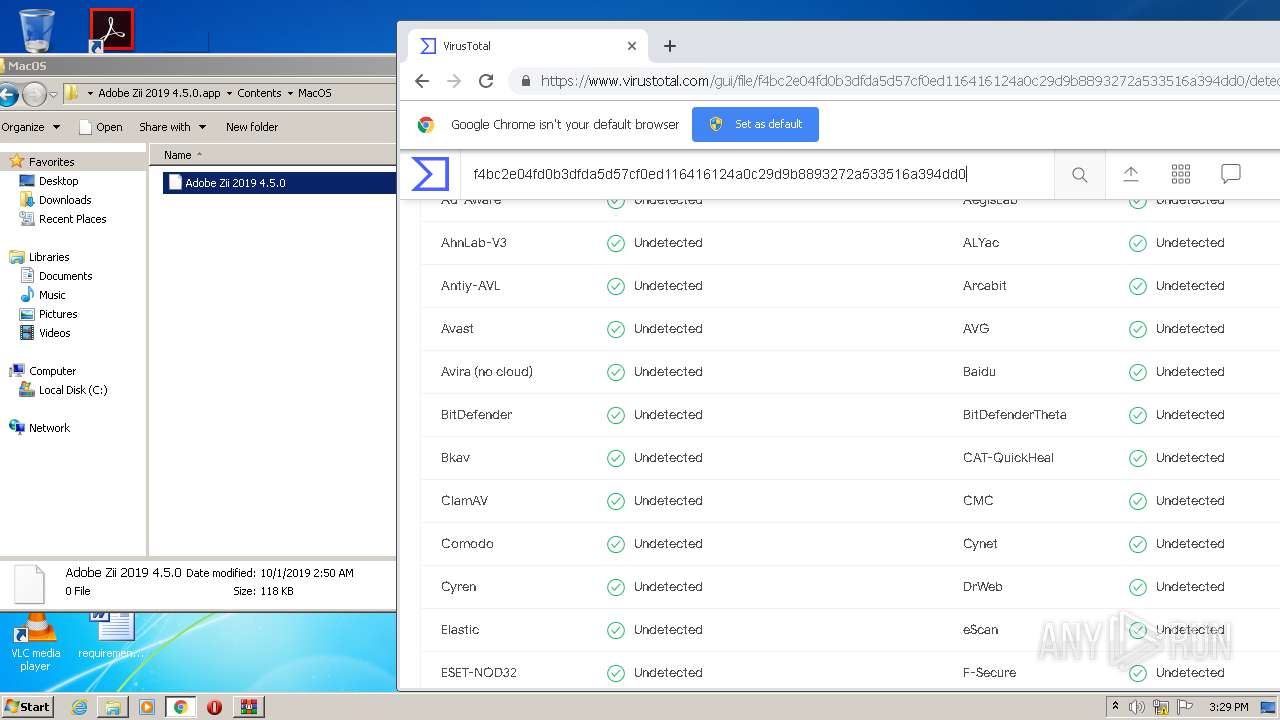Click the CAT-QuickHeal engine name
The height and width of the screenshot is (720, 1280).
click(x=1008, y=458)
